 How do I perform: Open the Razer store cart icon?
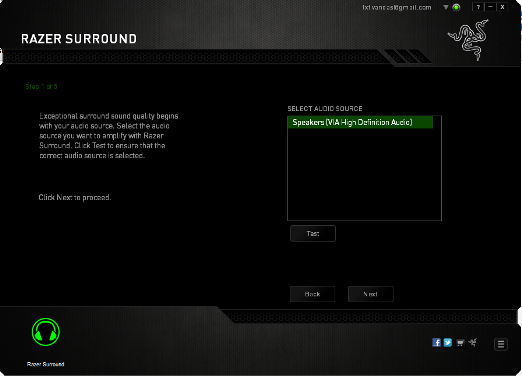click(460, 343)
